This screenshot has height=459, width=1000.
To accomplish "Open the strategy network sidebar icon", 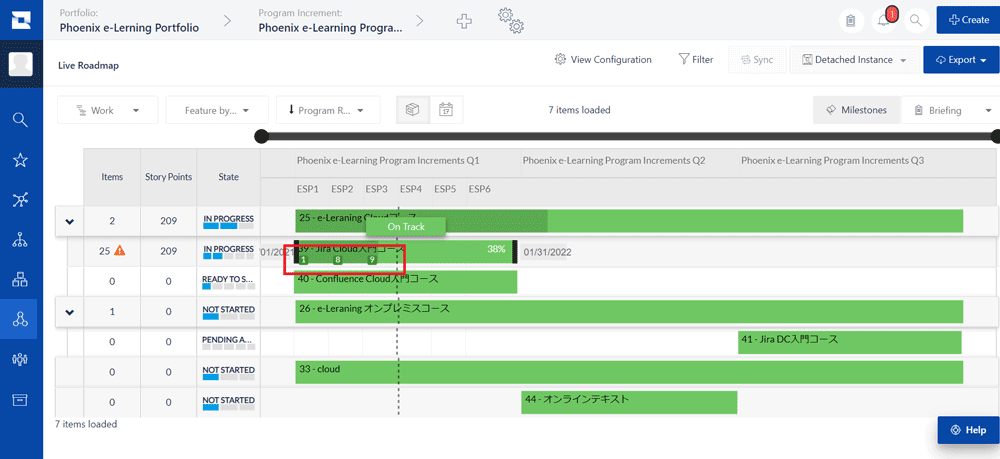I will (x=20, y=200).
